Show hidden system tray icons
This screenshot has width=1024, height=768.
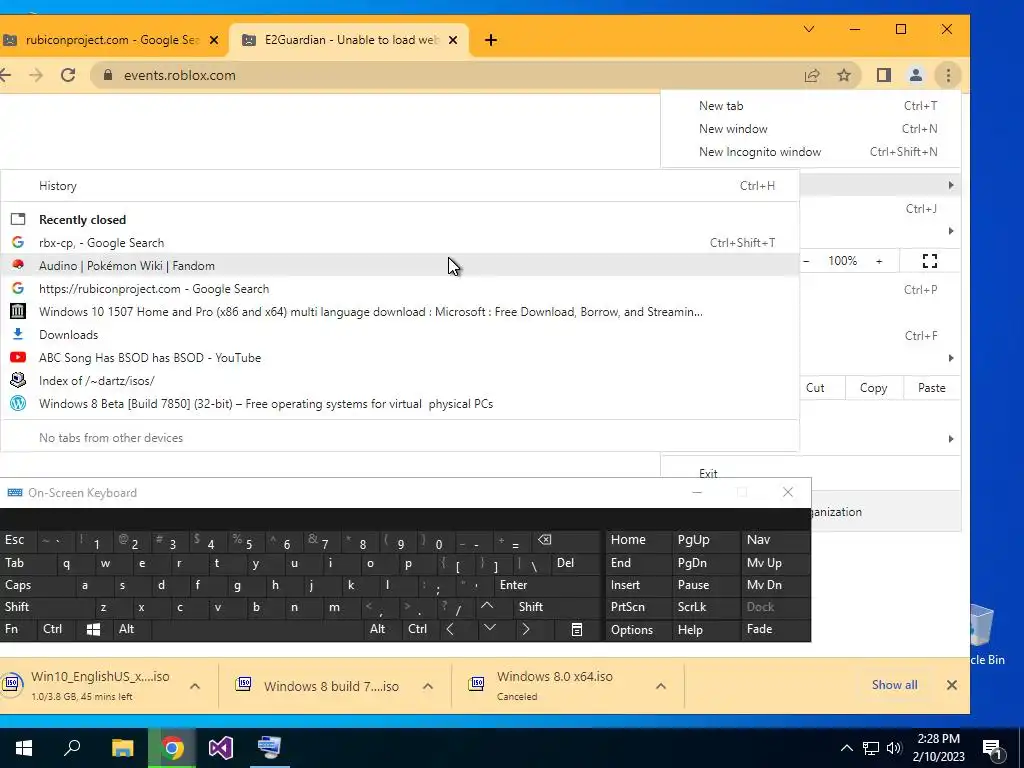846,748
